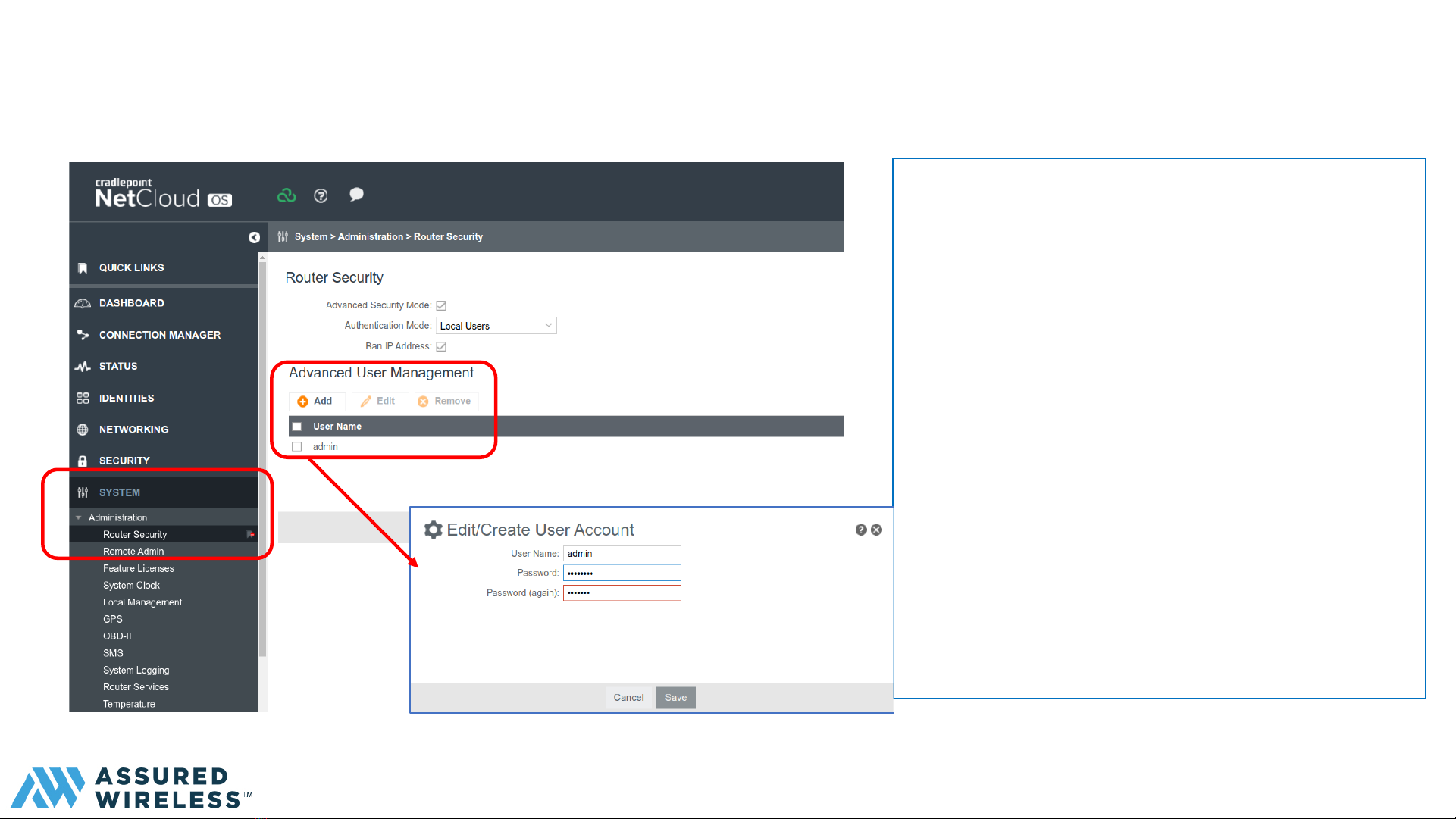Open GPS settings in sidebar
Image resolution: width=1456 pixels, height=819 pixels.
(113, 619)
